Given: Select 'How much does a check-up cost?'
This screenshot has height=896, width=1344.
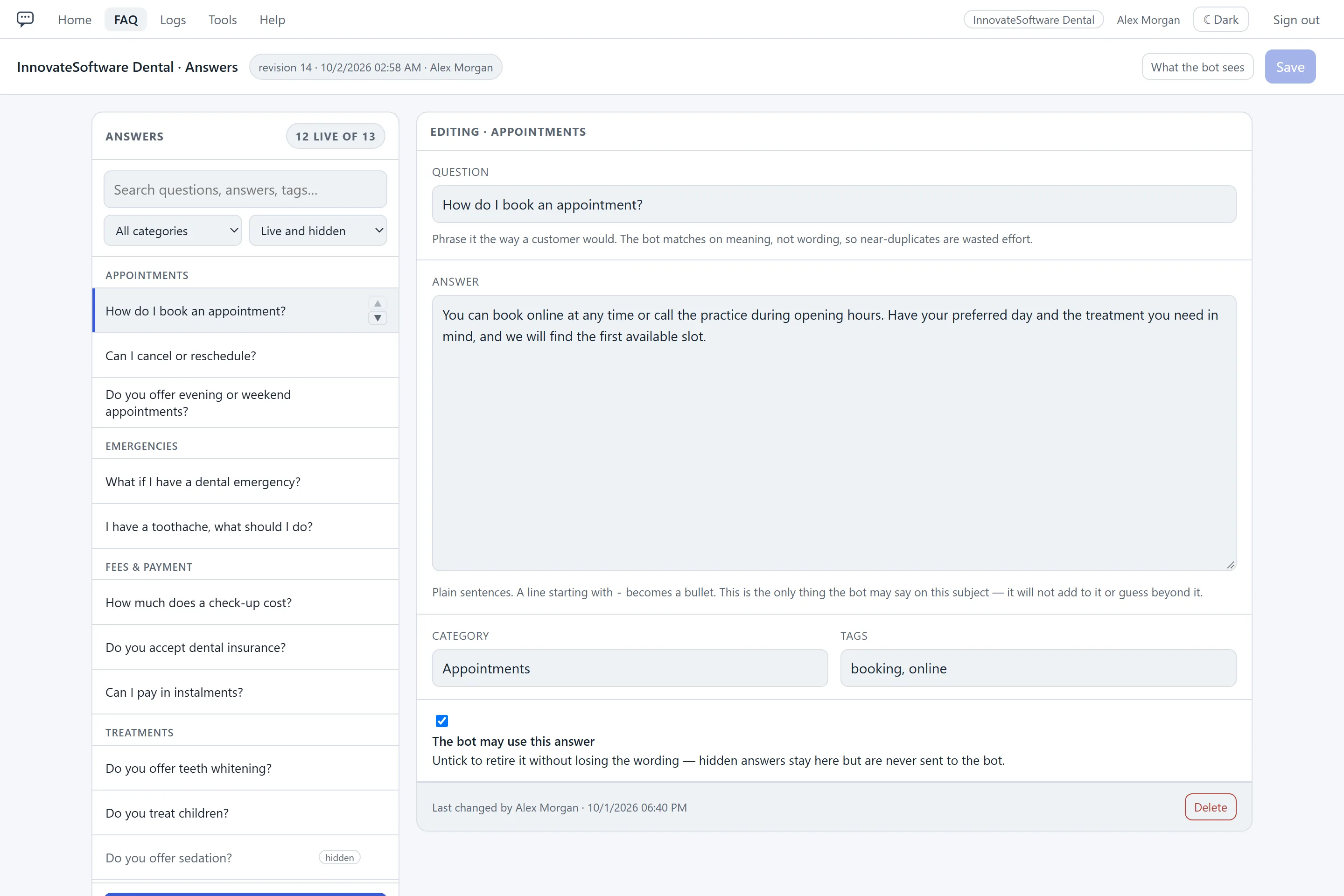Looking at the screenshot, I should point(245,602).
